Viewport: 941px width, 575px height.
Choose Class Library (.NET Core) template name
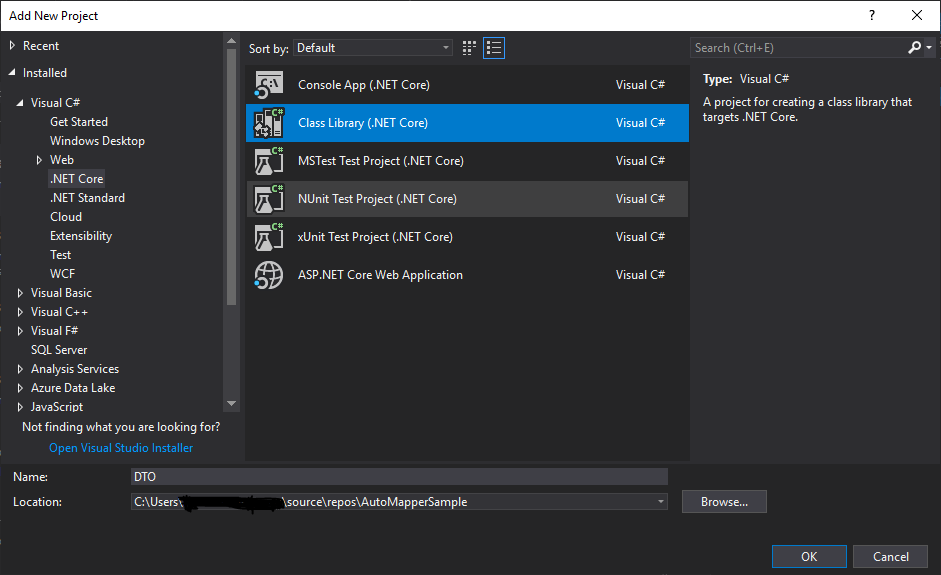(363, 122)
